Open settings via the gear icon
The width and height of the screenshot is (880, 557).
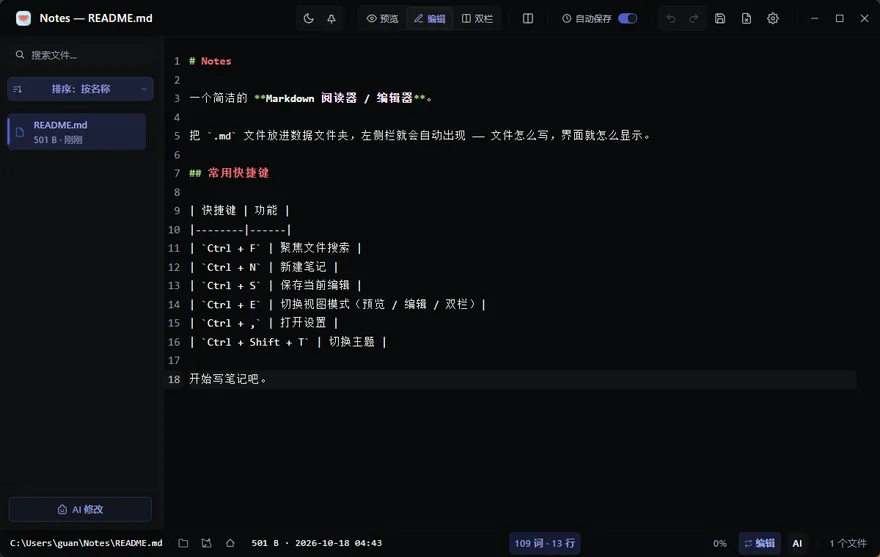point(773,19)
